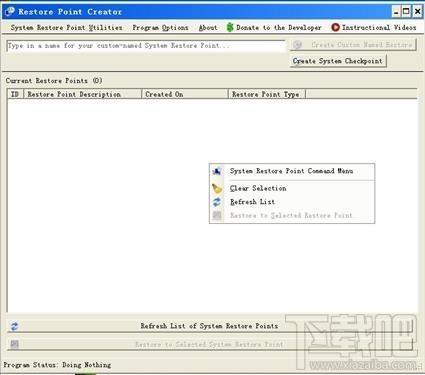Click the Create System Checkpoint button
This screenshot has width=425, height=375.
point(338,61)
